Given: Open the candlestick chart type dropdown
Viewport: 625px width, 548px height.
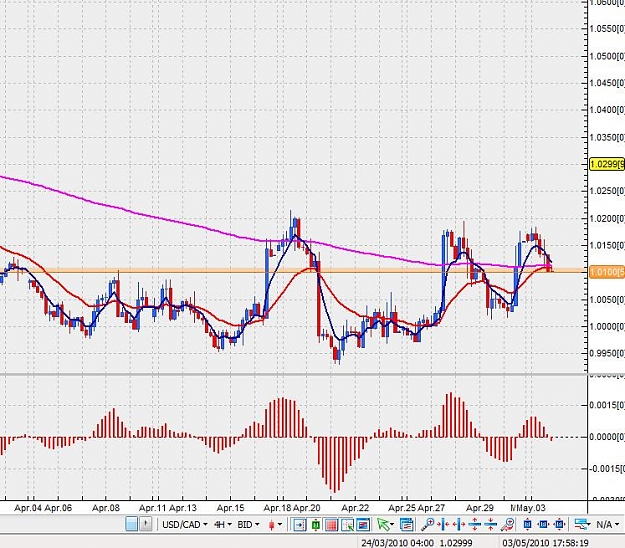Looking at the screenshot, I should point(280,524).
